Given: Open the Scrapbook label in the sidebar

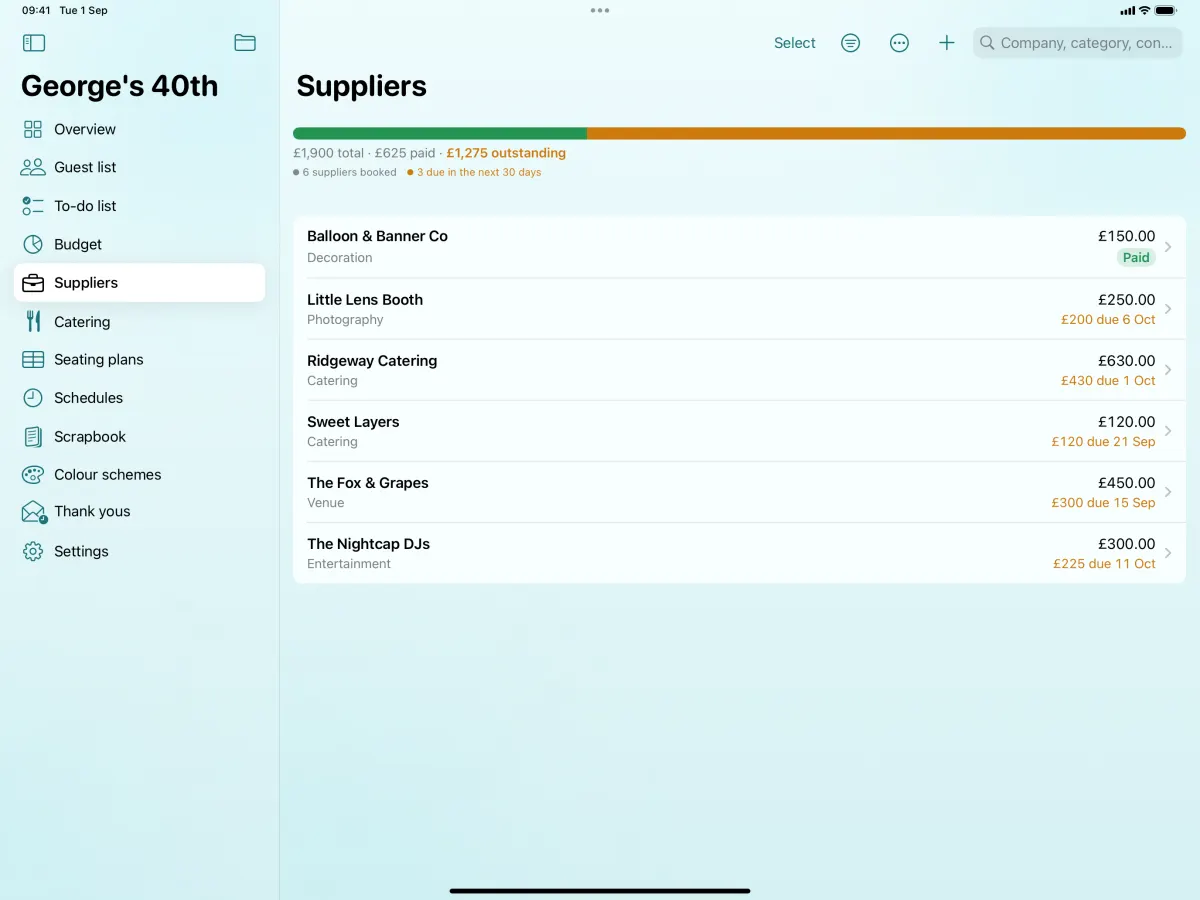Looking at the screenshot, I should 90,437.
